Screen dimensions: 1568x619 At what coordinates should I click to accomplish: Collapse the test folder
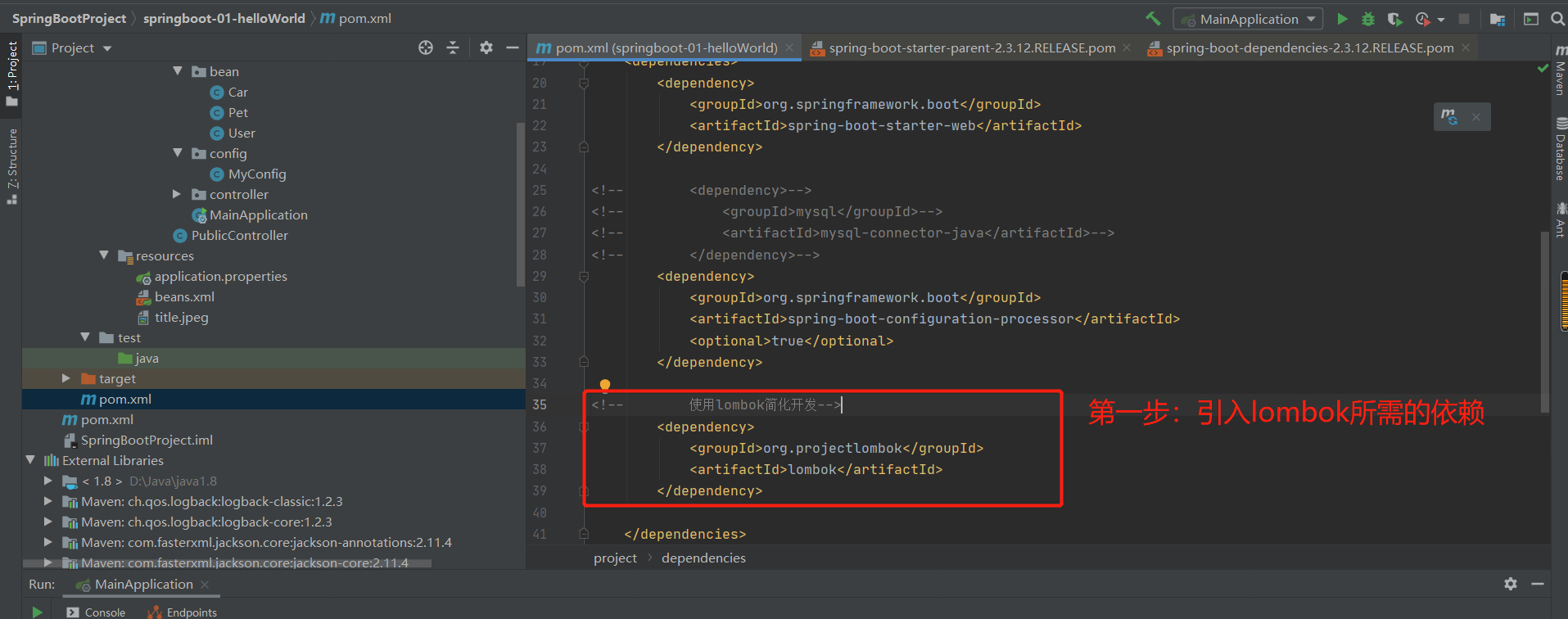[85, 337]
